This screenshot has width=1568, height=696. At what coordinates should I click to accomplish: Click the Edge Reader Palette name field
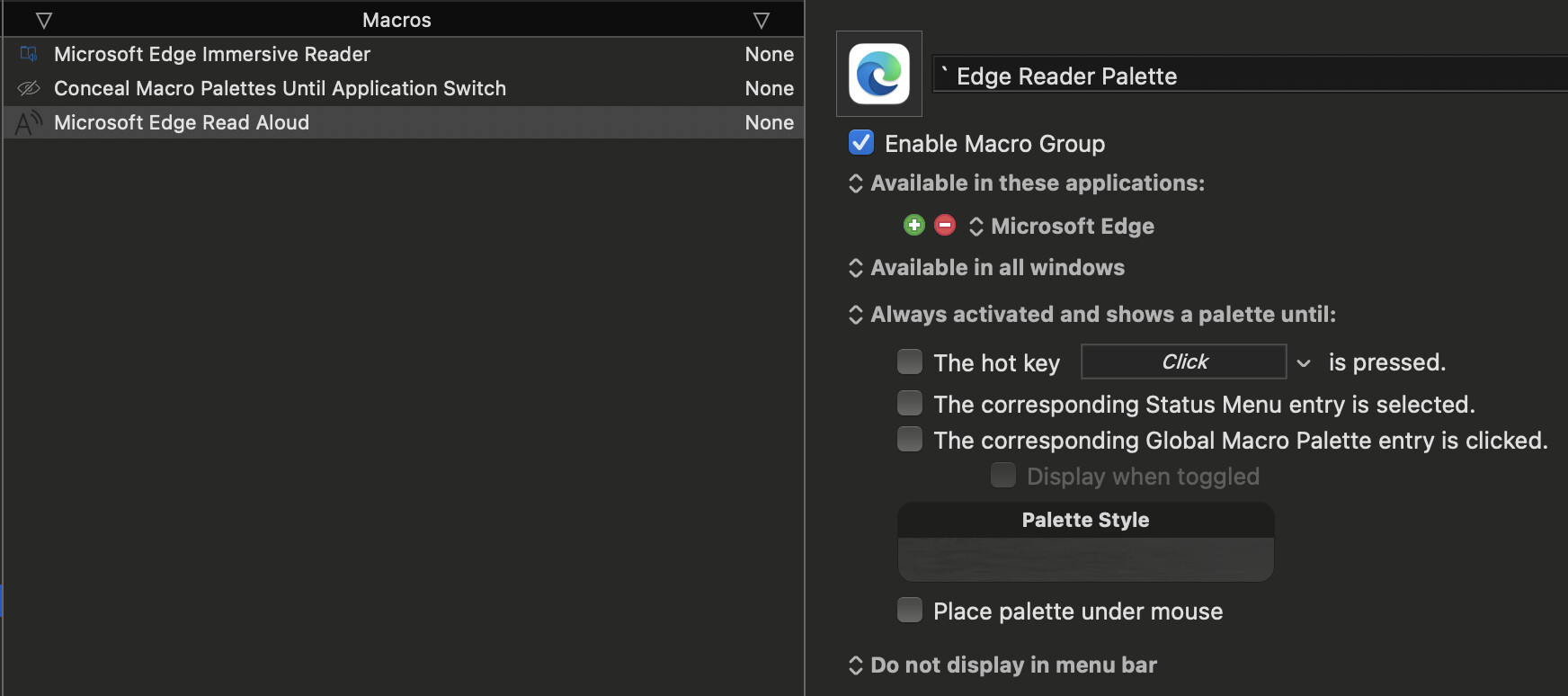click(x=1251, y=75)
